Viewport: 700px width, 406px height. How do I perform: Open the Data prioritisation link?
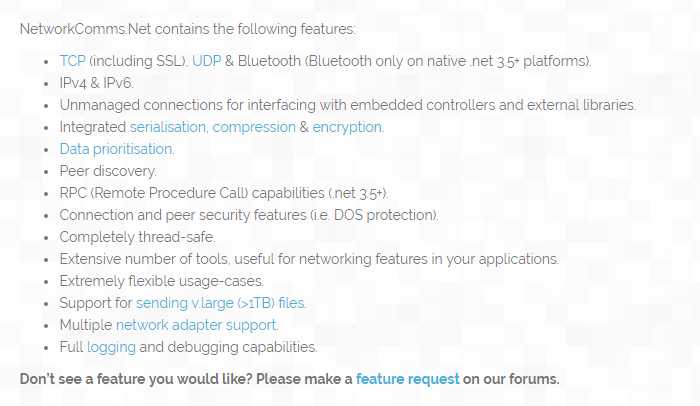tap(117, 149)
